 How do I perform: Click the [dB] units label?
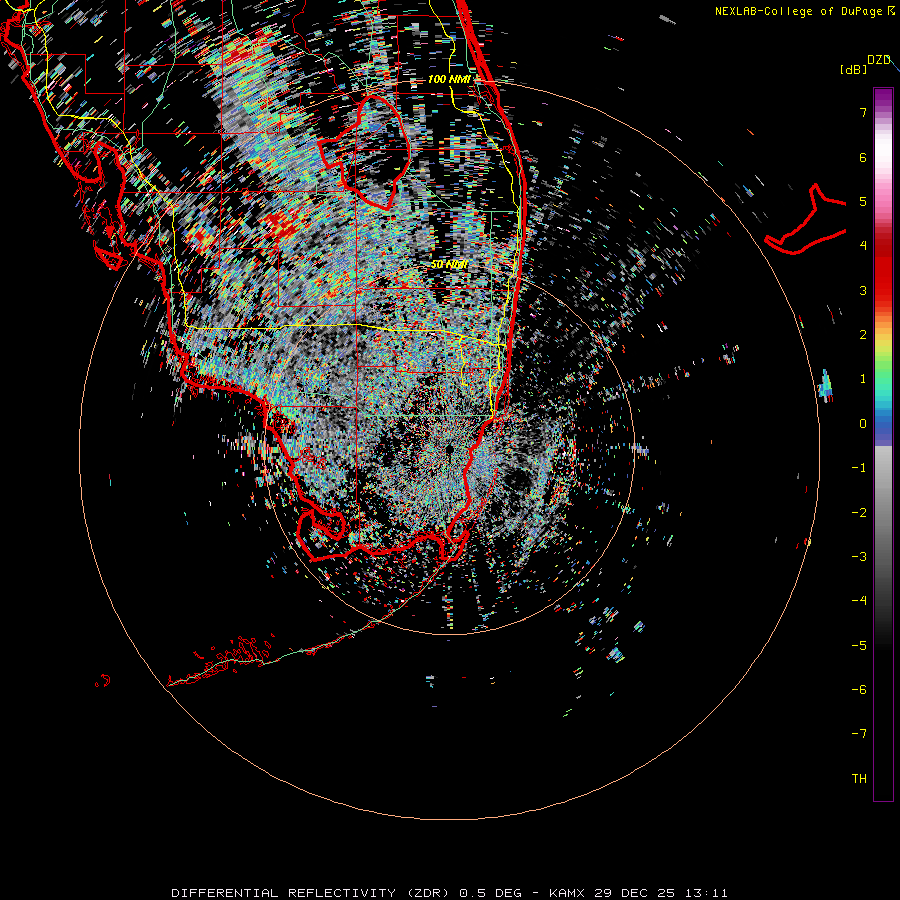pyautogui.click(x=854, y=69)
